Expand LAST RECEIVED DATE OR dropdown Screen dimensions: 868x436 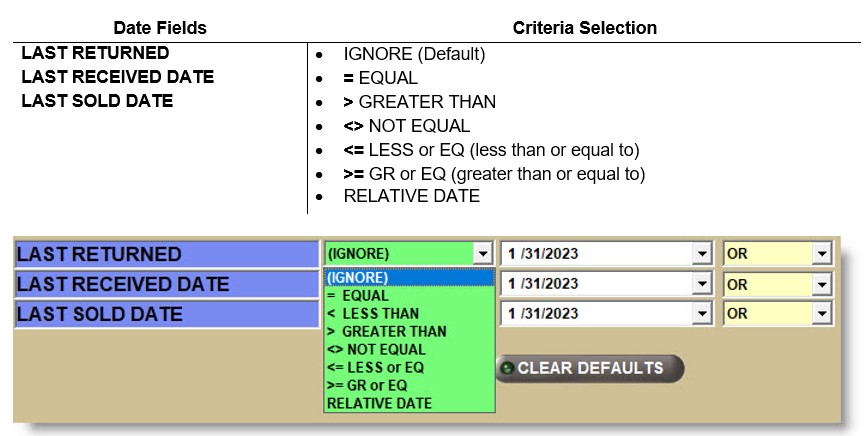(x=822, y=284)
